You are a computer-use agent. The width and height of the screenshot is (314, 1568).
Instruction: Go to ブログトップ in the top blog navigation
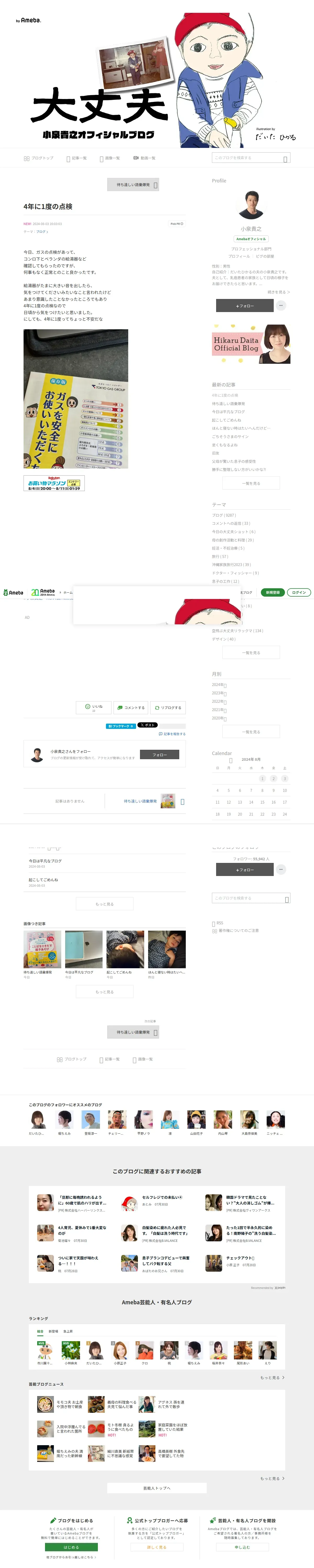tap(38, 158)
